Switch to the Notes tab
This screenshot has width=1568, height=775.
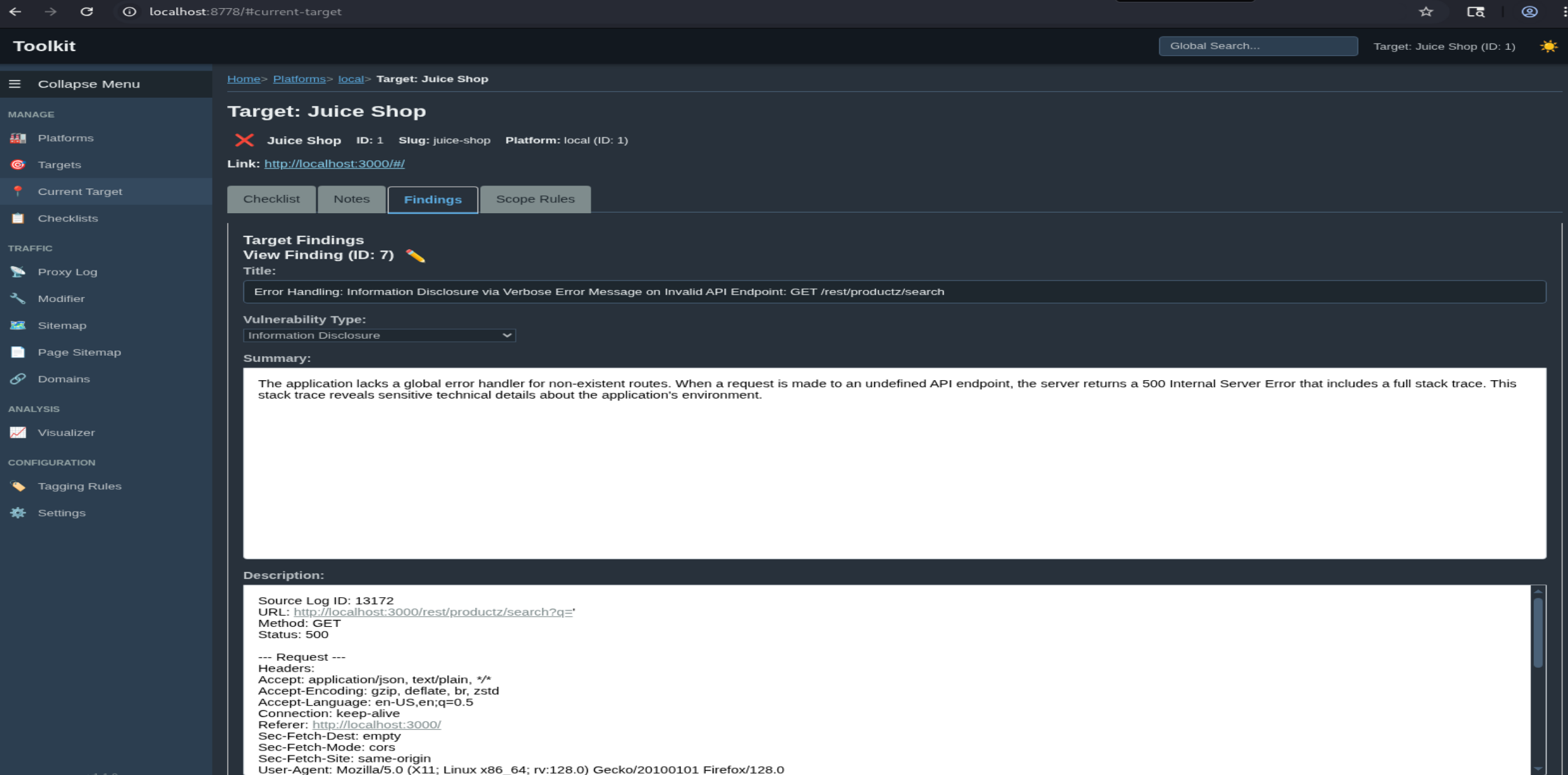click(351, 199)
